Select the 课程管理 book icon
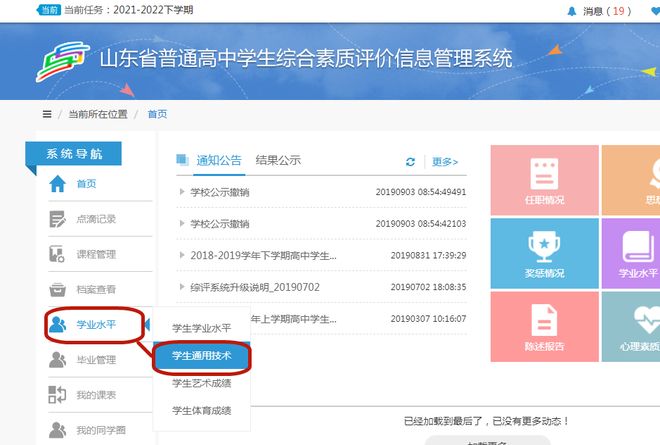Screen dimensions: 660x445 click(x=57, y=254)
